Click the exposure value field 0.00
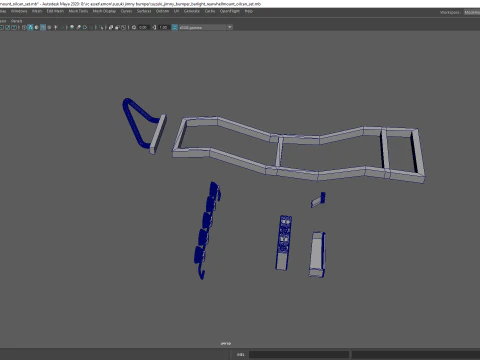The image size is (480, 360). pos(143,27)
